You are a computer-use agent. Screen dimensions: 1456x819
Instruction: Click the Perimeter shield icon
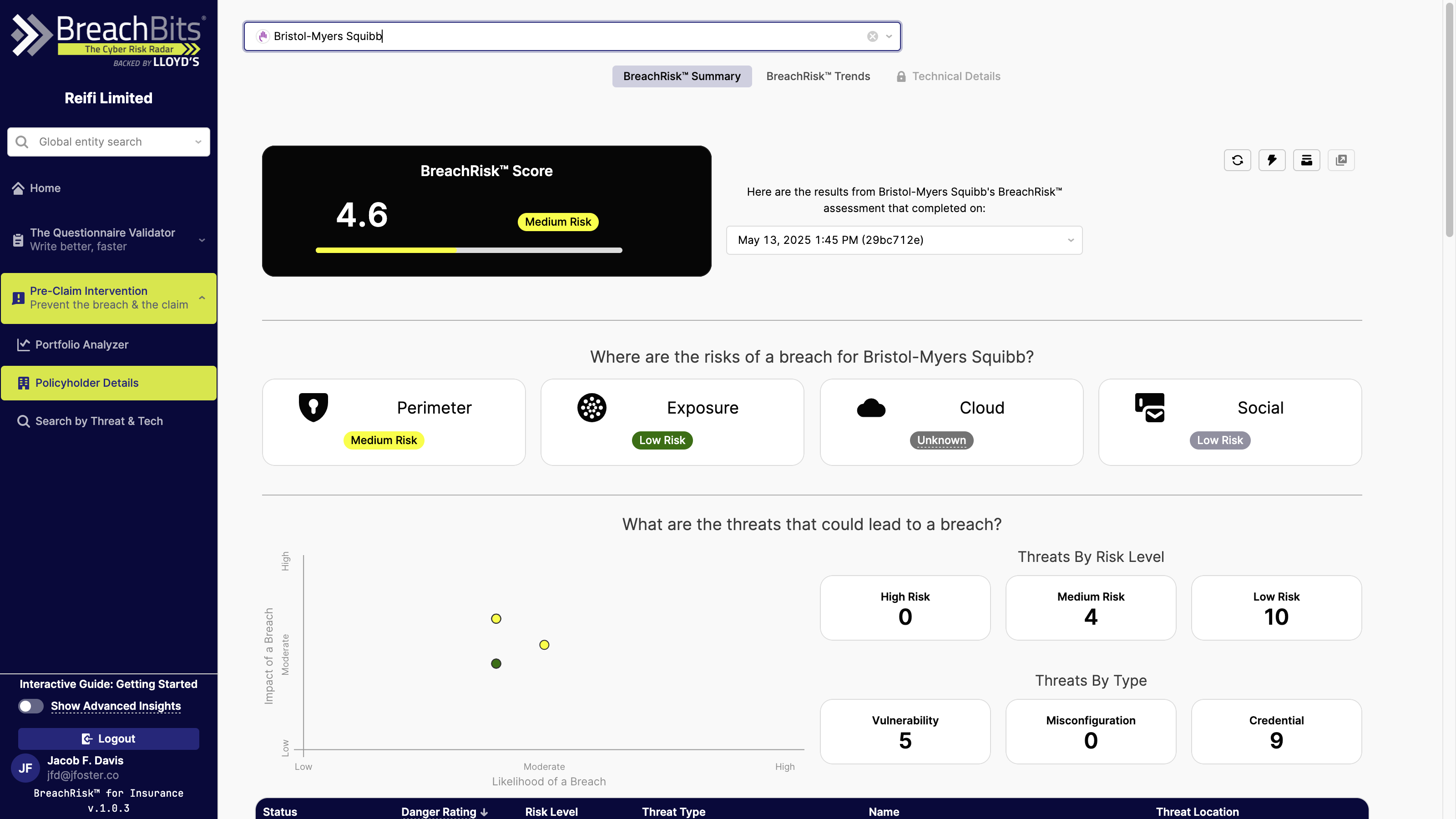[313, 407]
